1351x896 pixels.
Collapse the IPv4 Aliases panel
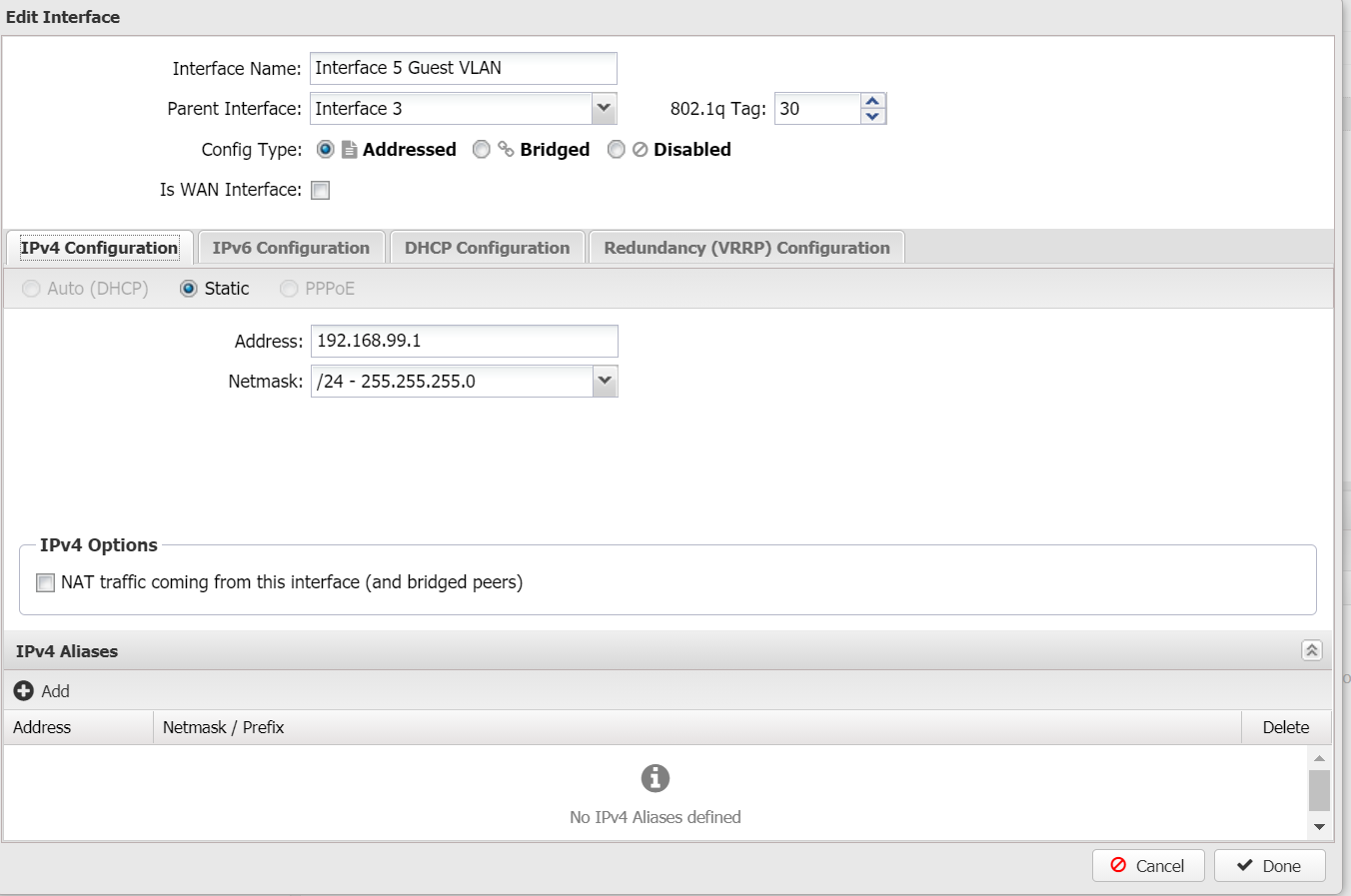[x=1311, y=650]
